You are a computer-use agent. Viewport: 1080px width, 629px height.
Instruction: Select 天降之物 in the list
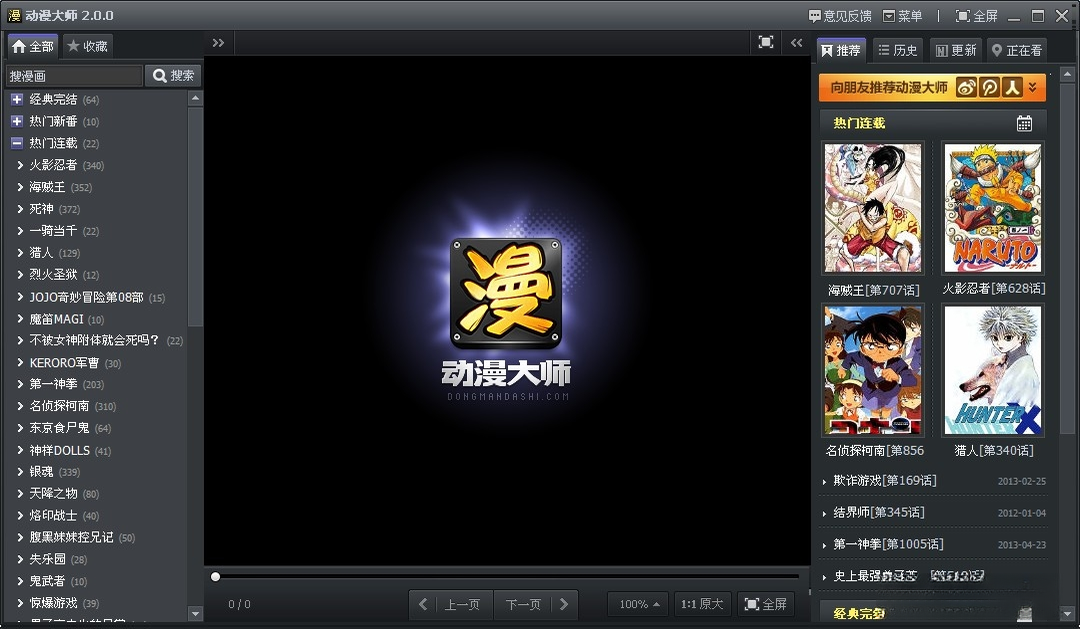(x=53, y=493)
